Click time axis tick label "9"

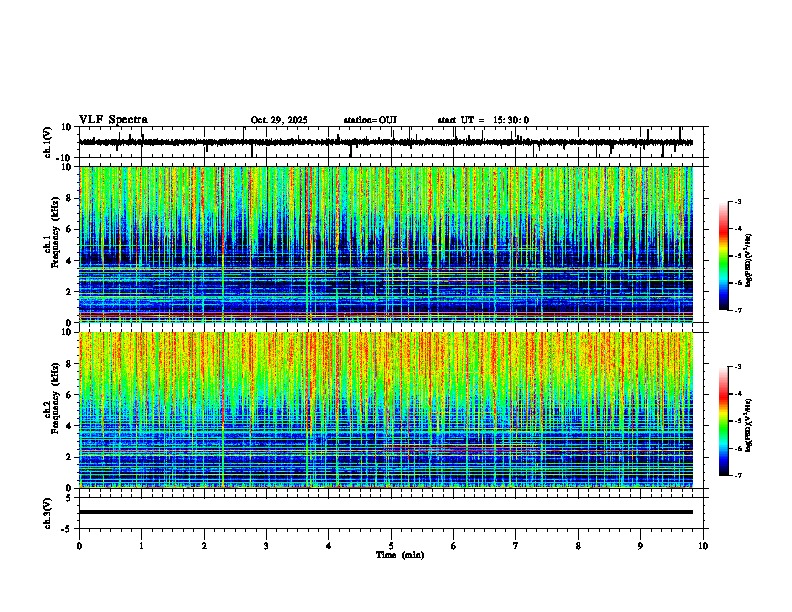click(640, 546)
